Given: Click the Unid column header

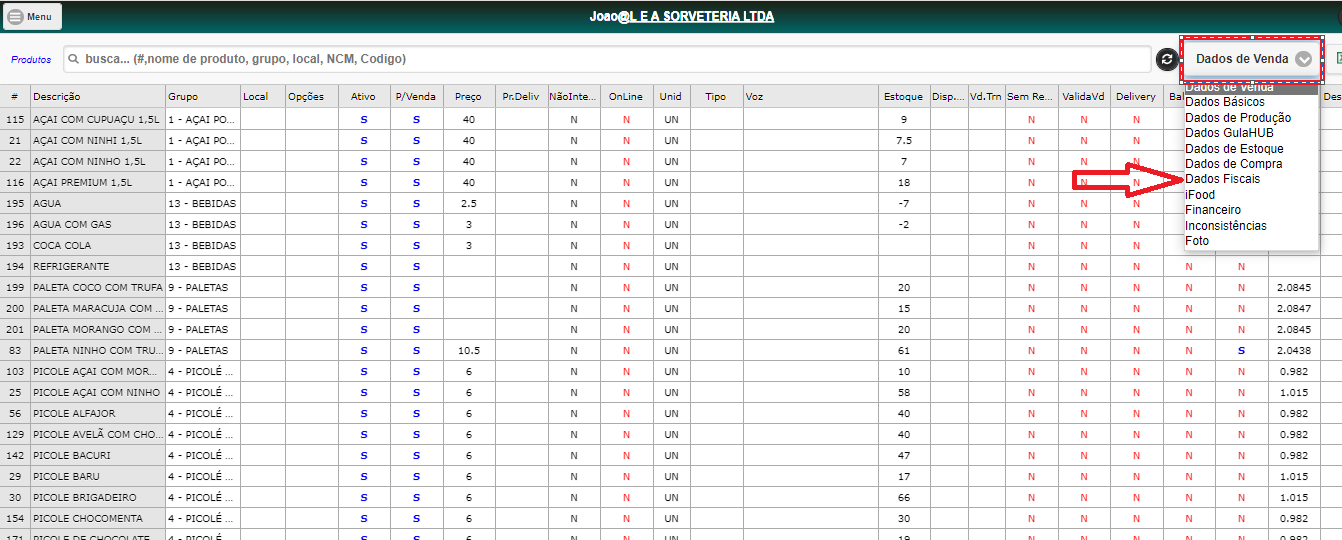Looking at the screenshot, I should pyautogui.click(x=671, y=97).
